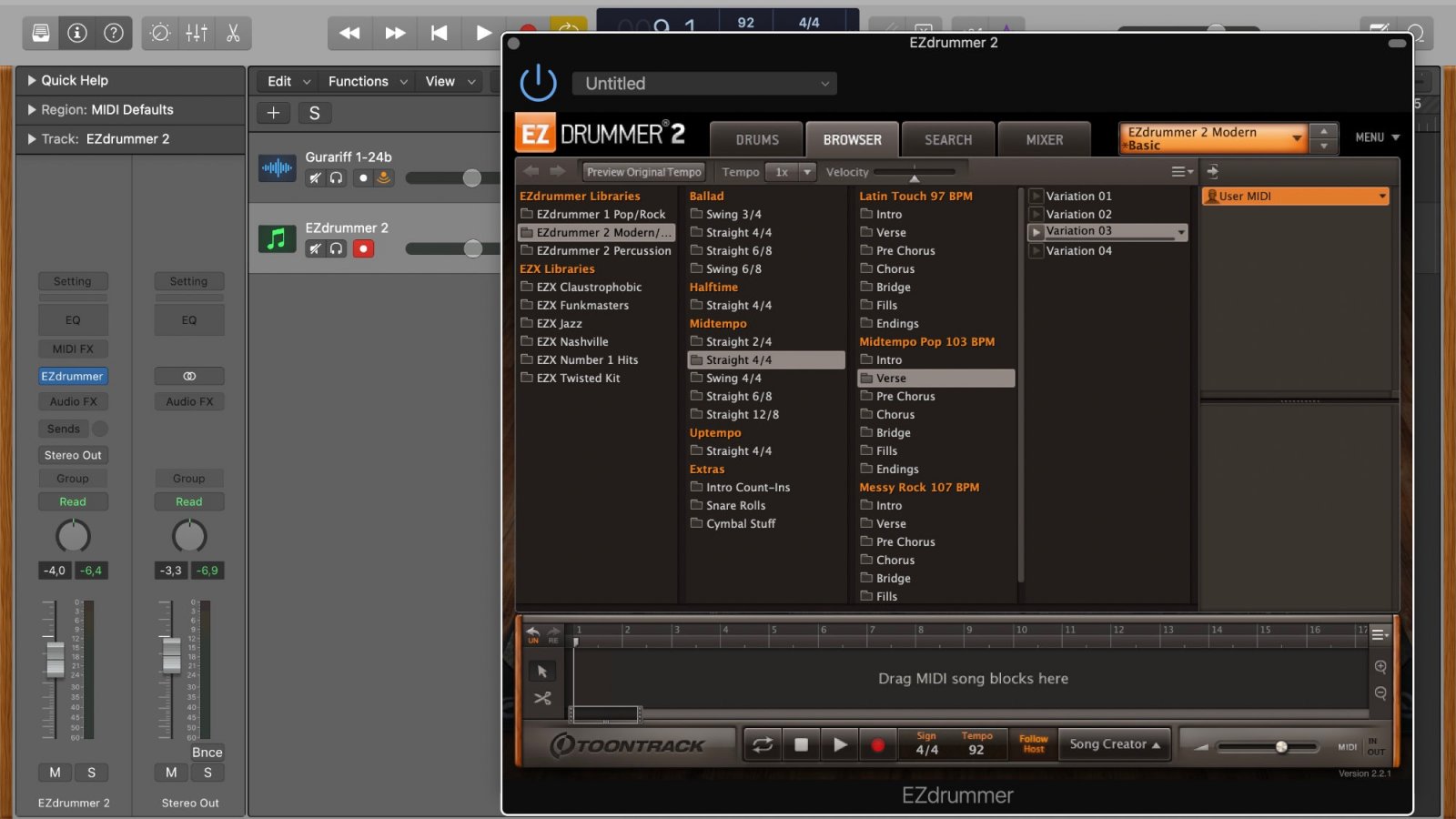
Task: Click the scissors icon in Logic toolbar
Action: 233,34
